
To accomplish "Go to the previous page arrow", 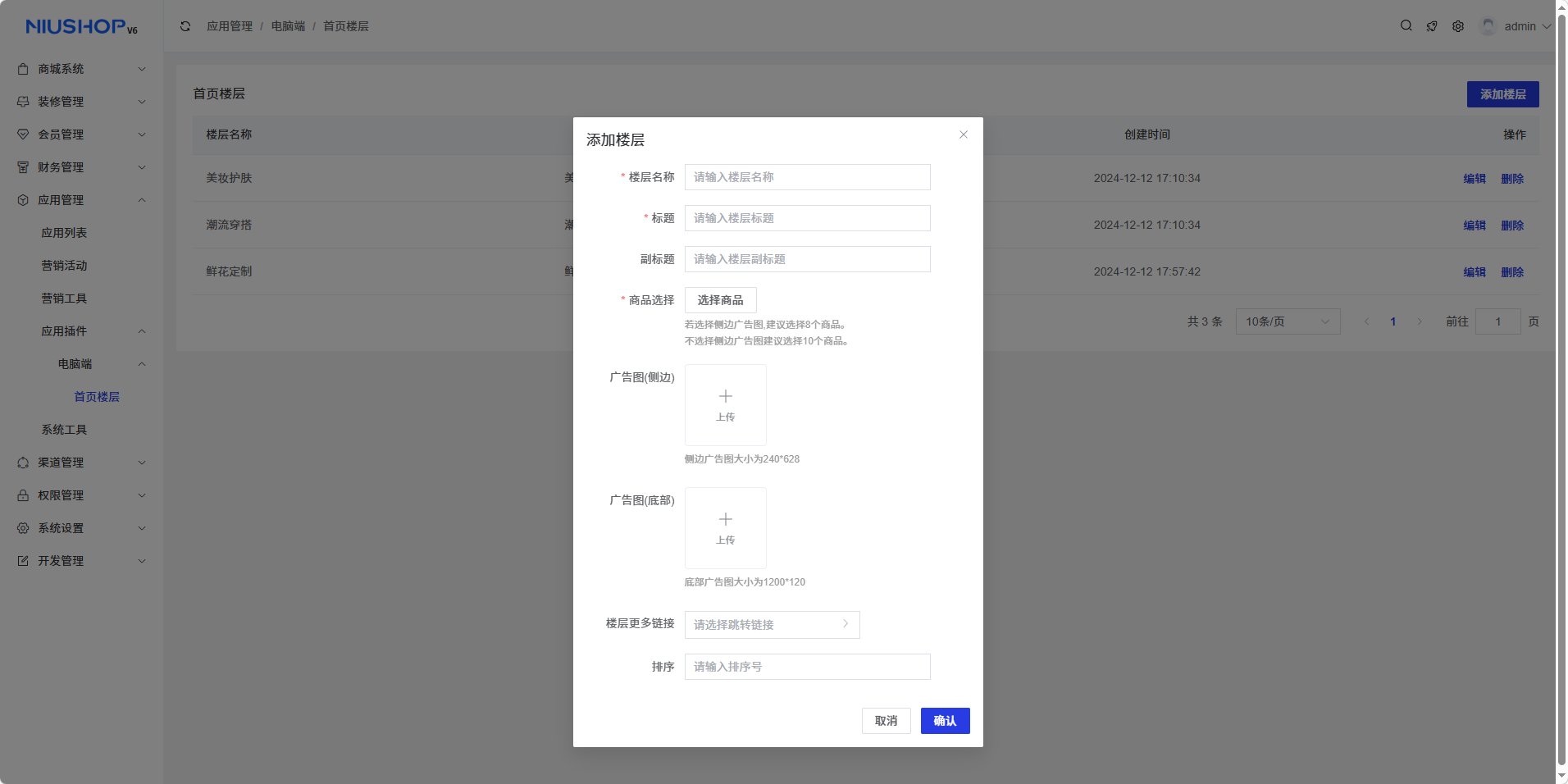I will [x=1366, y=321].
